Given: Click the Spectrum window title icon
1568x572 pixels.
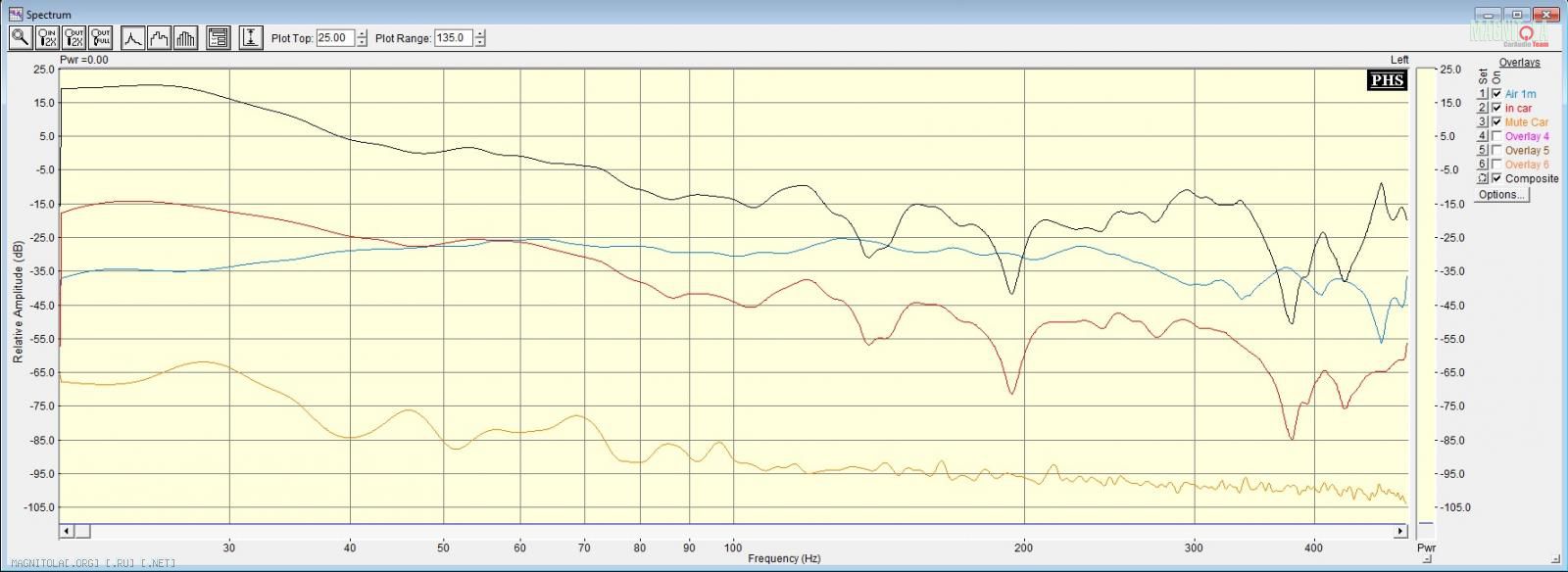Looking at the screenshot, I should coord(15,14).
